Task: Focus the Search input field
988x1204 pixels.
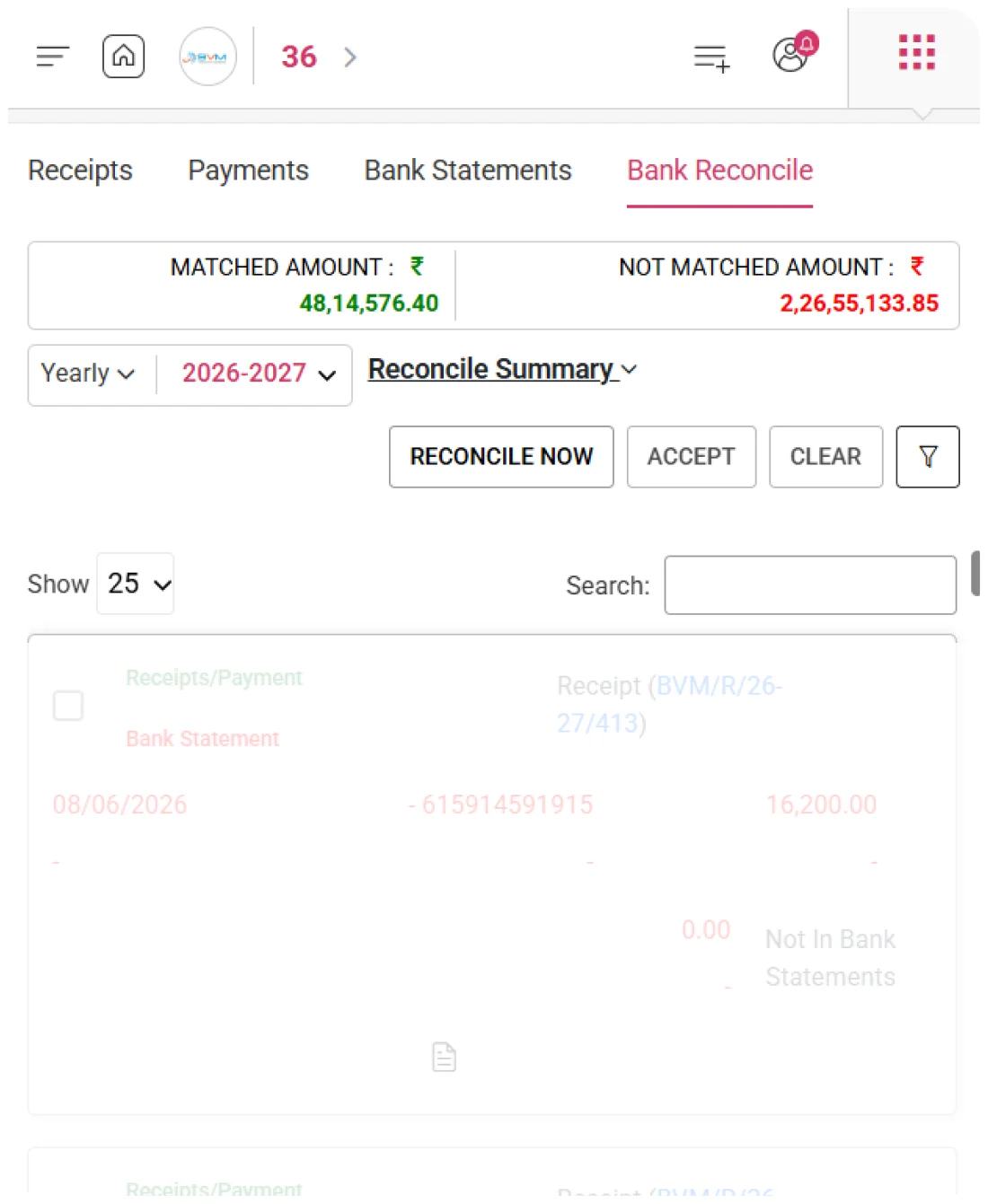Action: [x=810, y=585]
